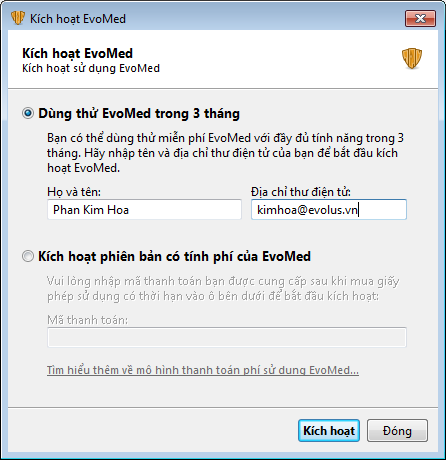Click the "Mã thanh toán:" label text
This screenshot has height=460, width=446.
[x=87, y=320]
